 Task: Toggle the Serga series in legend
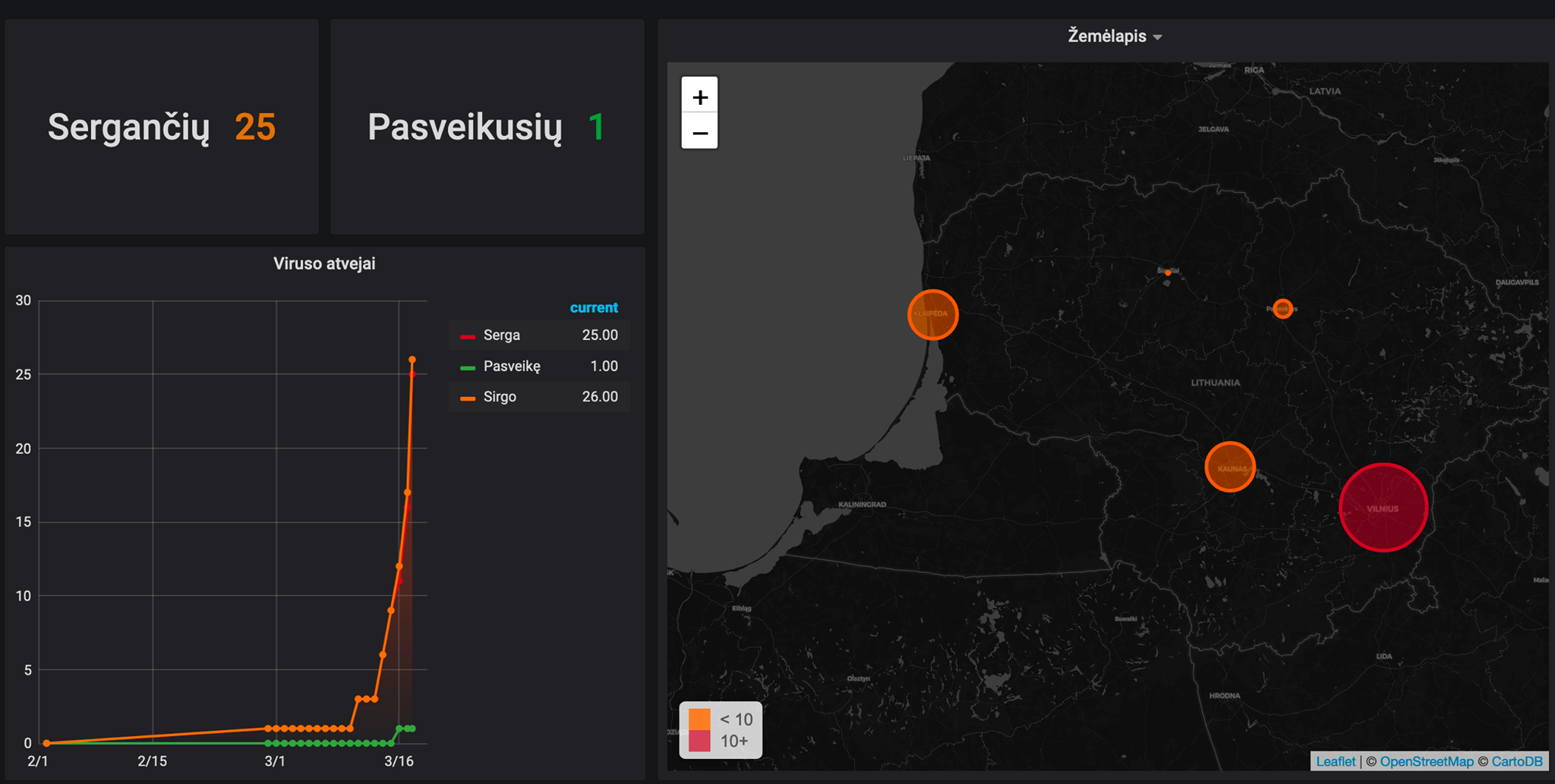[502, 335]
